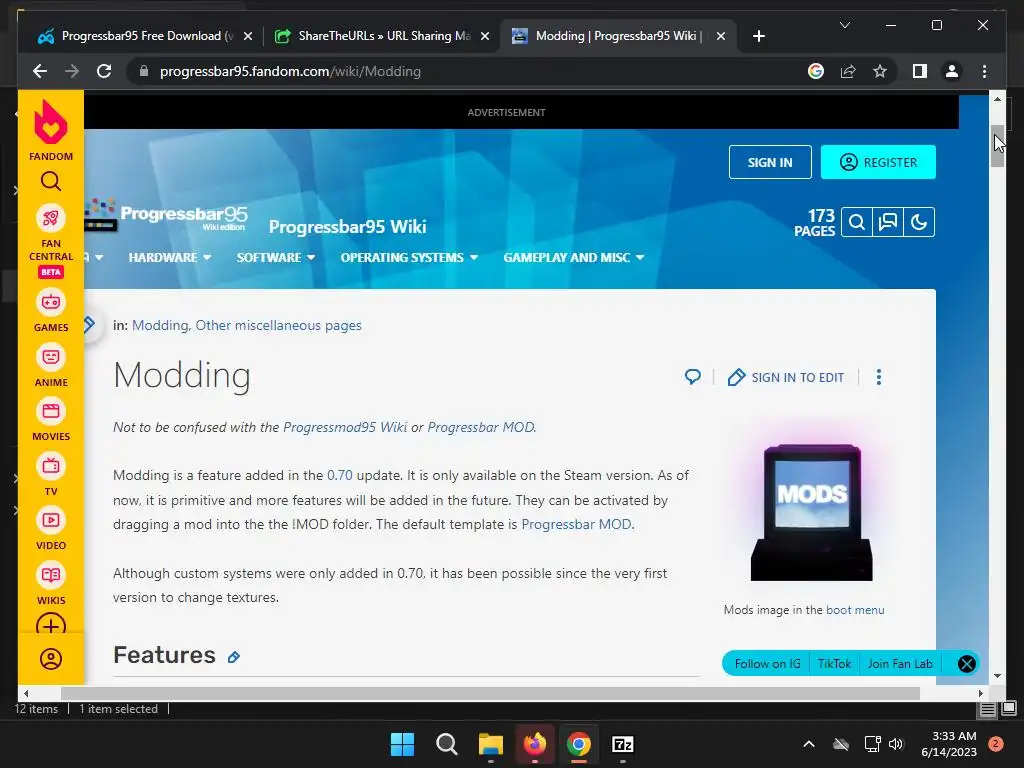Click the Google icon in address bar
This screenshot has width=1024, height=768.
[816, 71]
